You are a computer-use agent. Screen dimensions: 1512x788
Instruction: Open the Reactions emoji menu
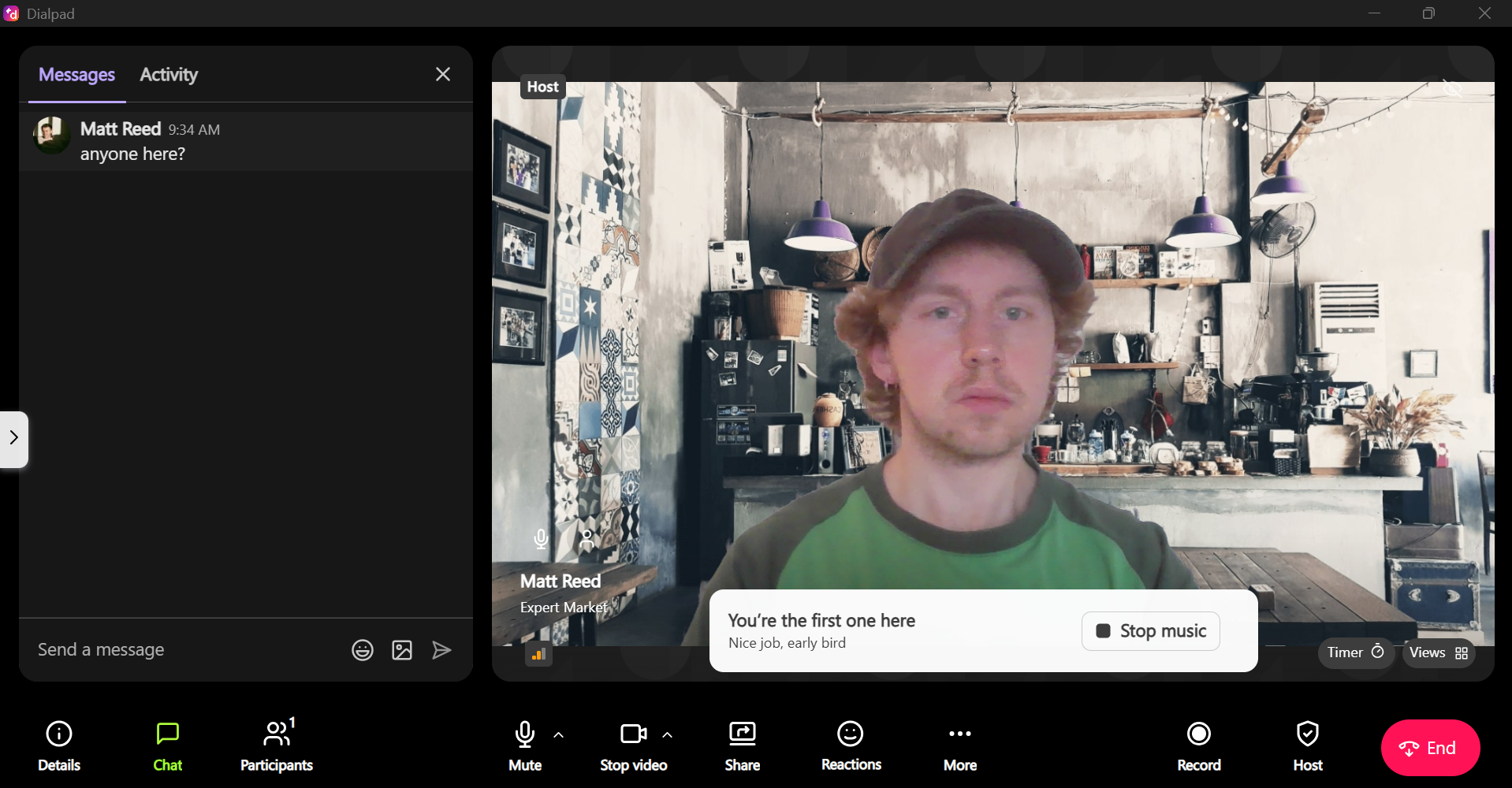[851, 745]
